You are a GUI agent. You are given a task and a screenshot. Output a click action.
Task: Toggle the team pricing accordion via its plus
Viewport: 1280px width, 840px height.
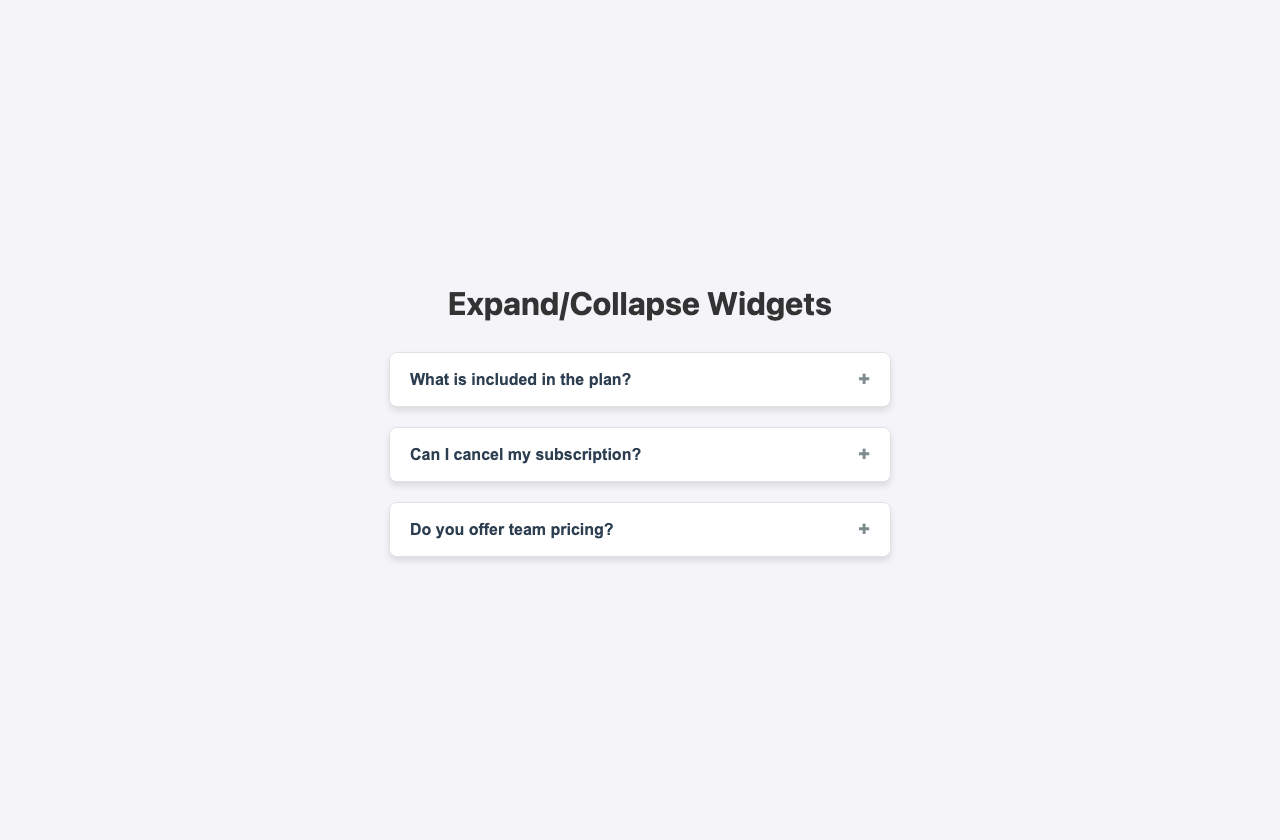click(864, 529)
